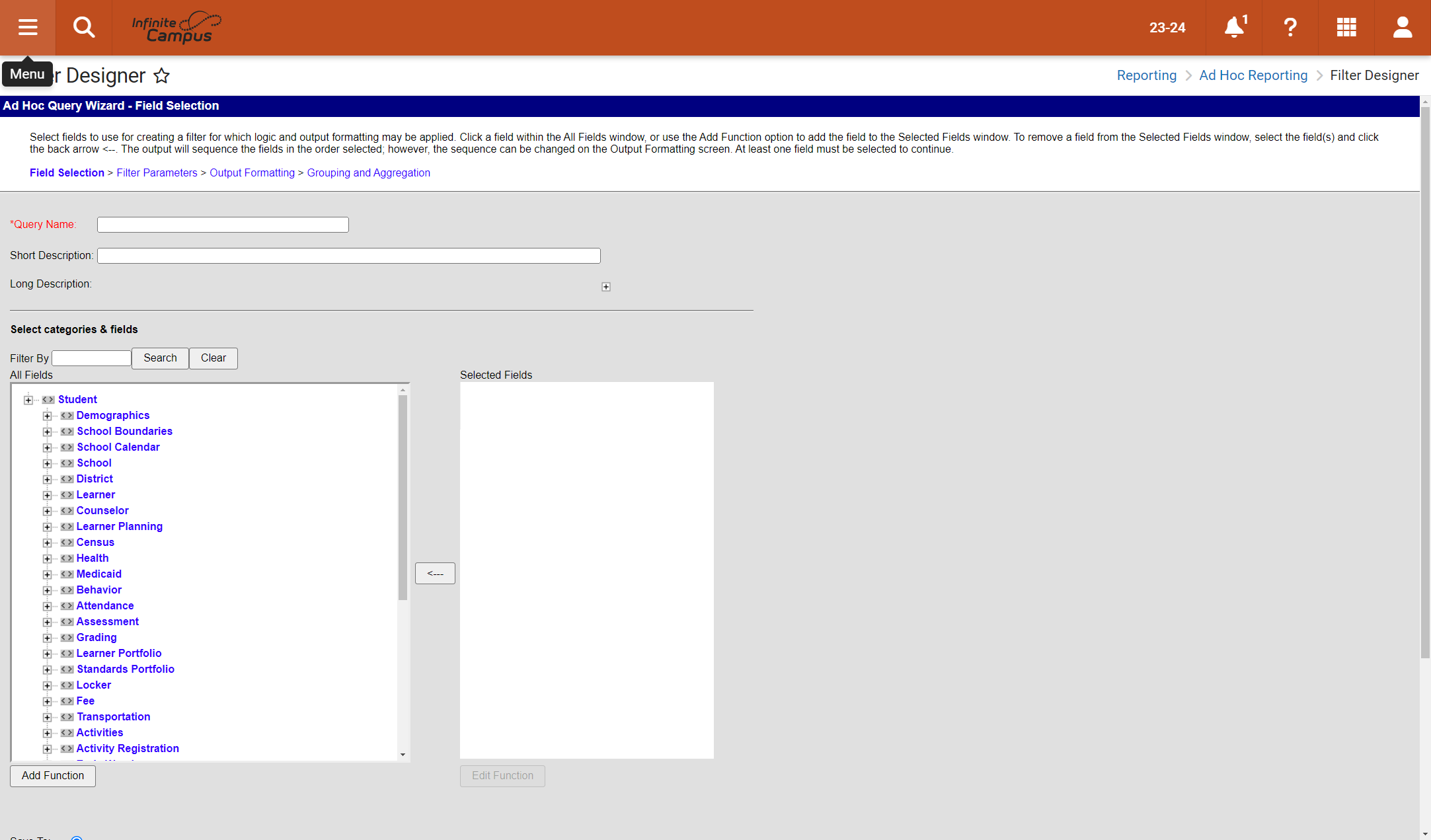Open the hamburger Menu icon
The width and height of the screenshot is (1431, 840).
pyautogui.click(x=28, y=28)
